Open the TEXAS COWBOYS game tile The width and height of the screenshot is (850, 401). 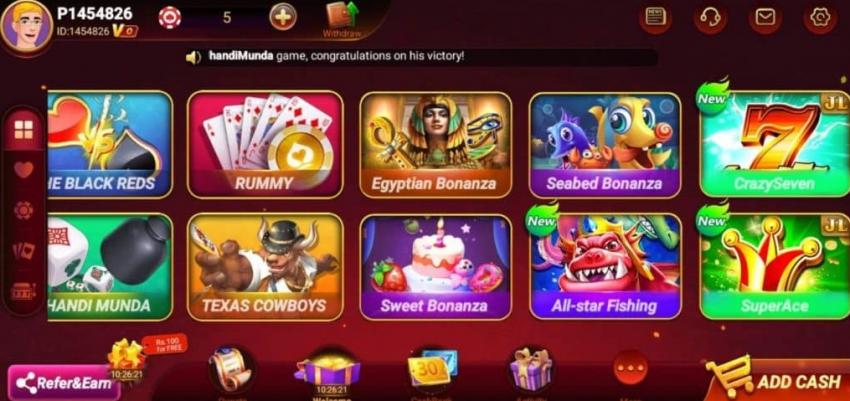(x=265, y=267)
